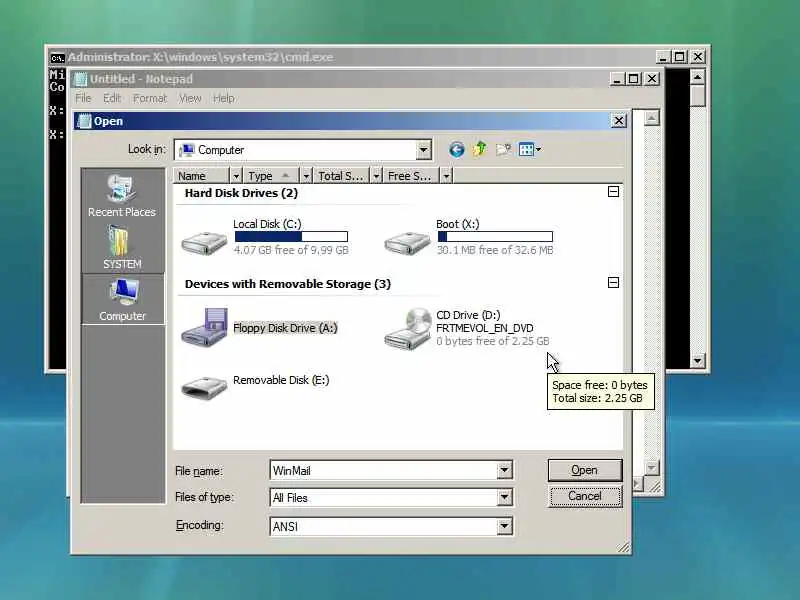The height and width of the screenshot is (600, 800).
Task: Click the cmd.exe window title bar icon
Action: [57, 57]
